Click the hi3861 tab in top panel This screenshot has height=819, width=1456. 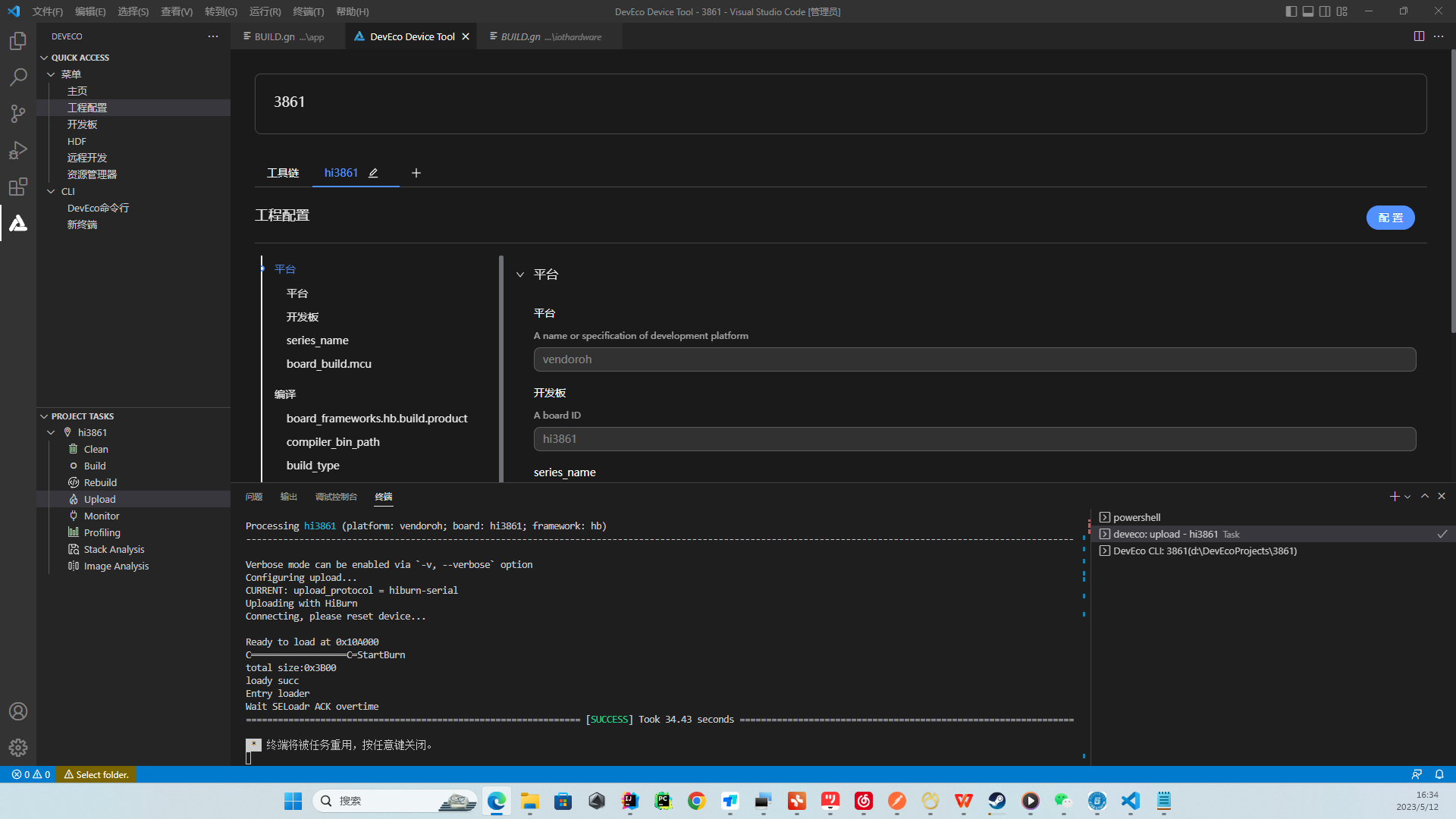[x=341, y=172]
